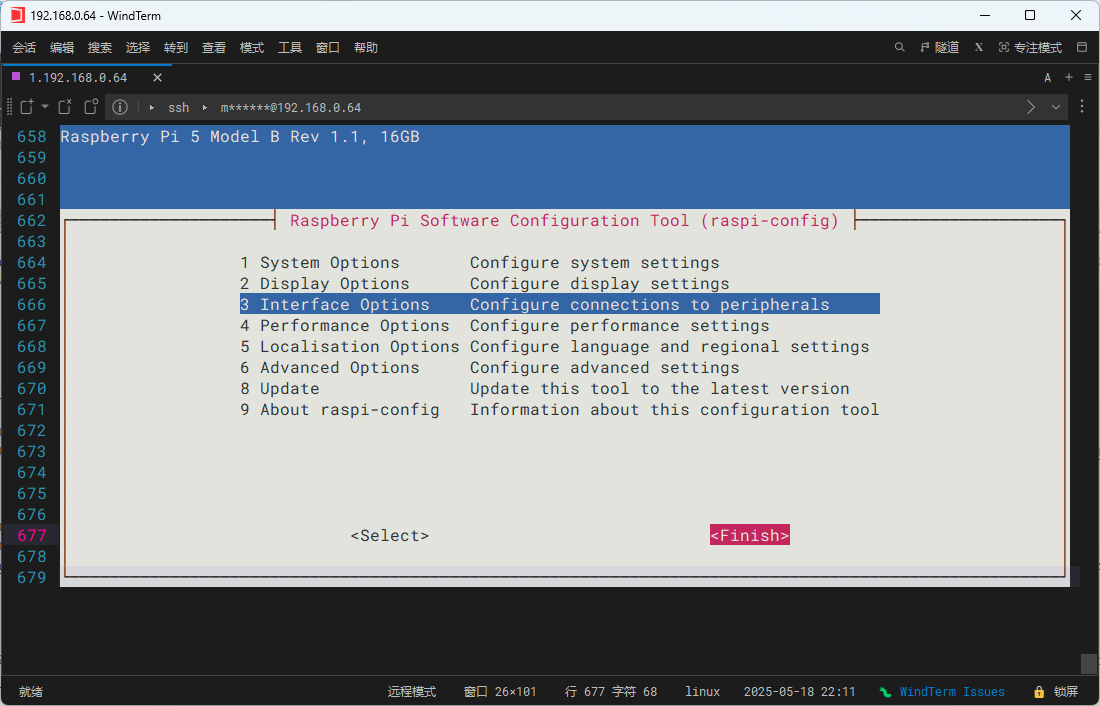Add a new tab with plus icon
This screenshot has height=706, width=1100.
click(1068, 77)
